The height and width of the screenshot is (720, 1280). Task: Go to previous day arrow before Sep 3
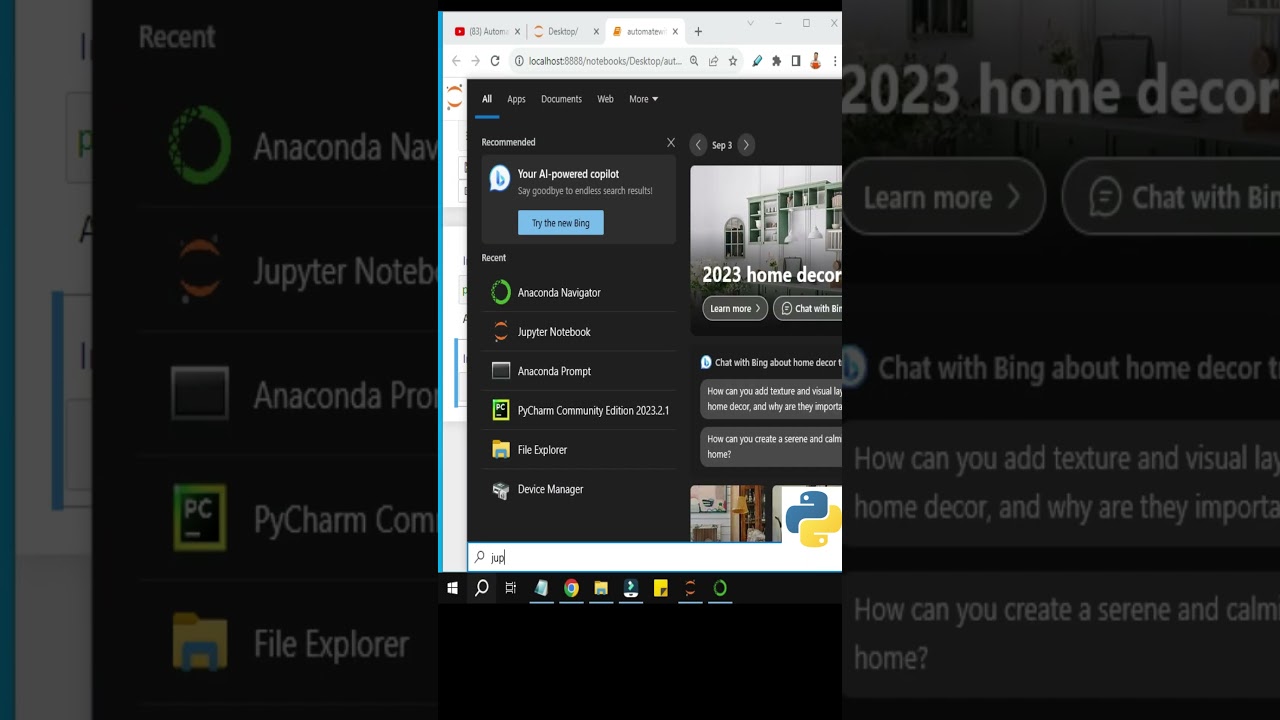[698, 145]
